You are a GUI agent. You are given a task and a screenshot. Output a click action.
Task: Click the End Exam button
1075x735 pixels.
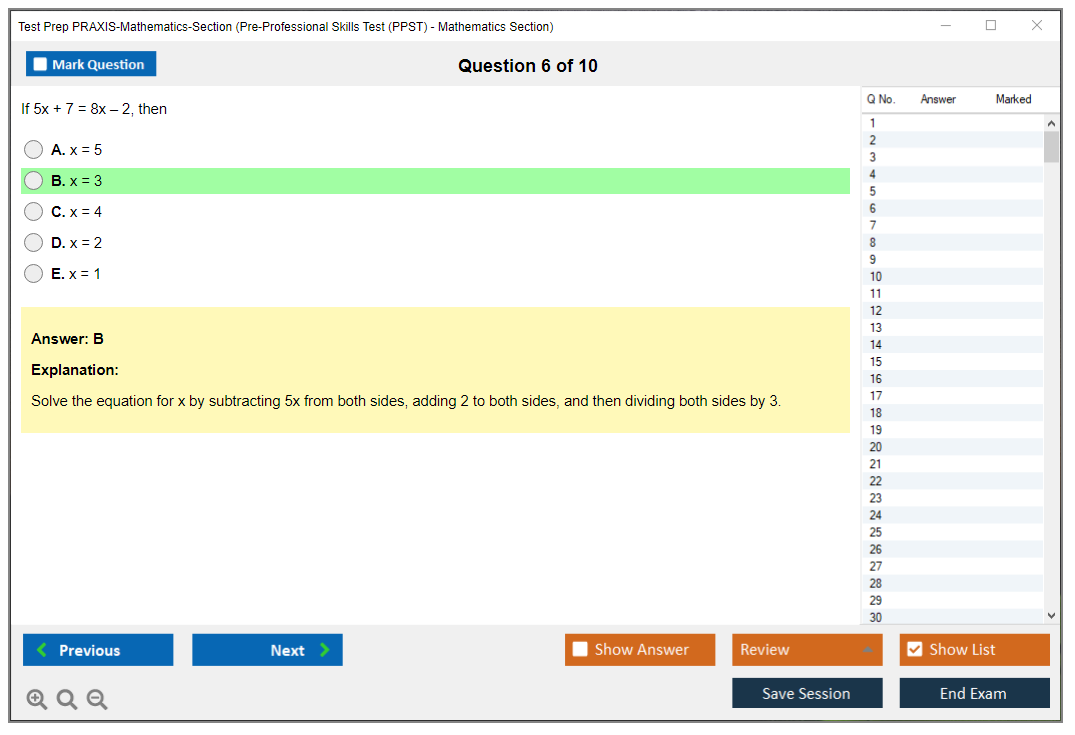pos(974,693)
